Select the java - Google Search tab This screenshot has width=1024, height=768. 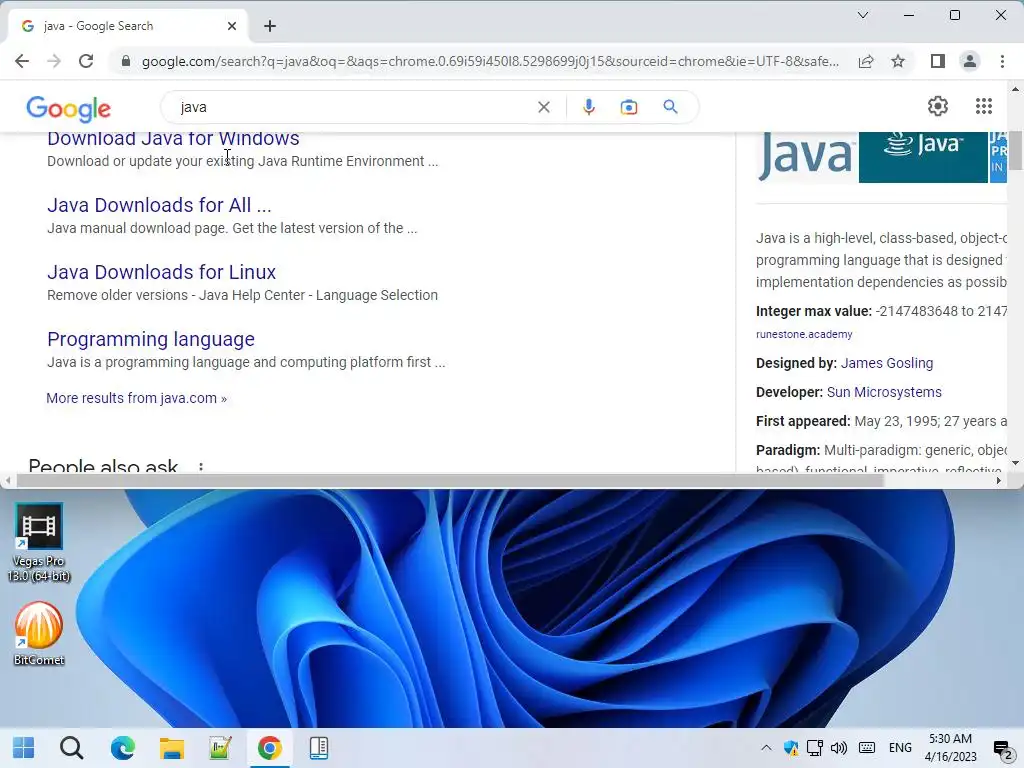coord(127,26)
